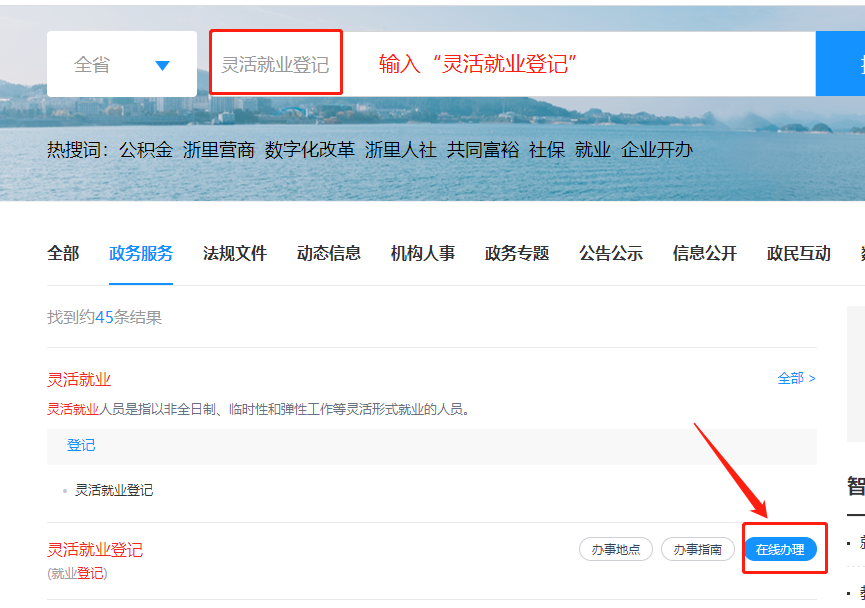Screen dimensions: 865x608
Task: Click the blue 在线办理 button
Action: click(780, 549)
